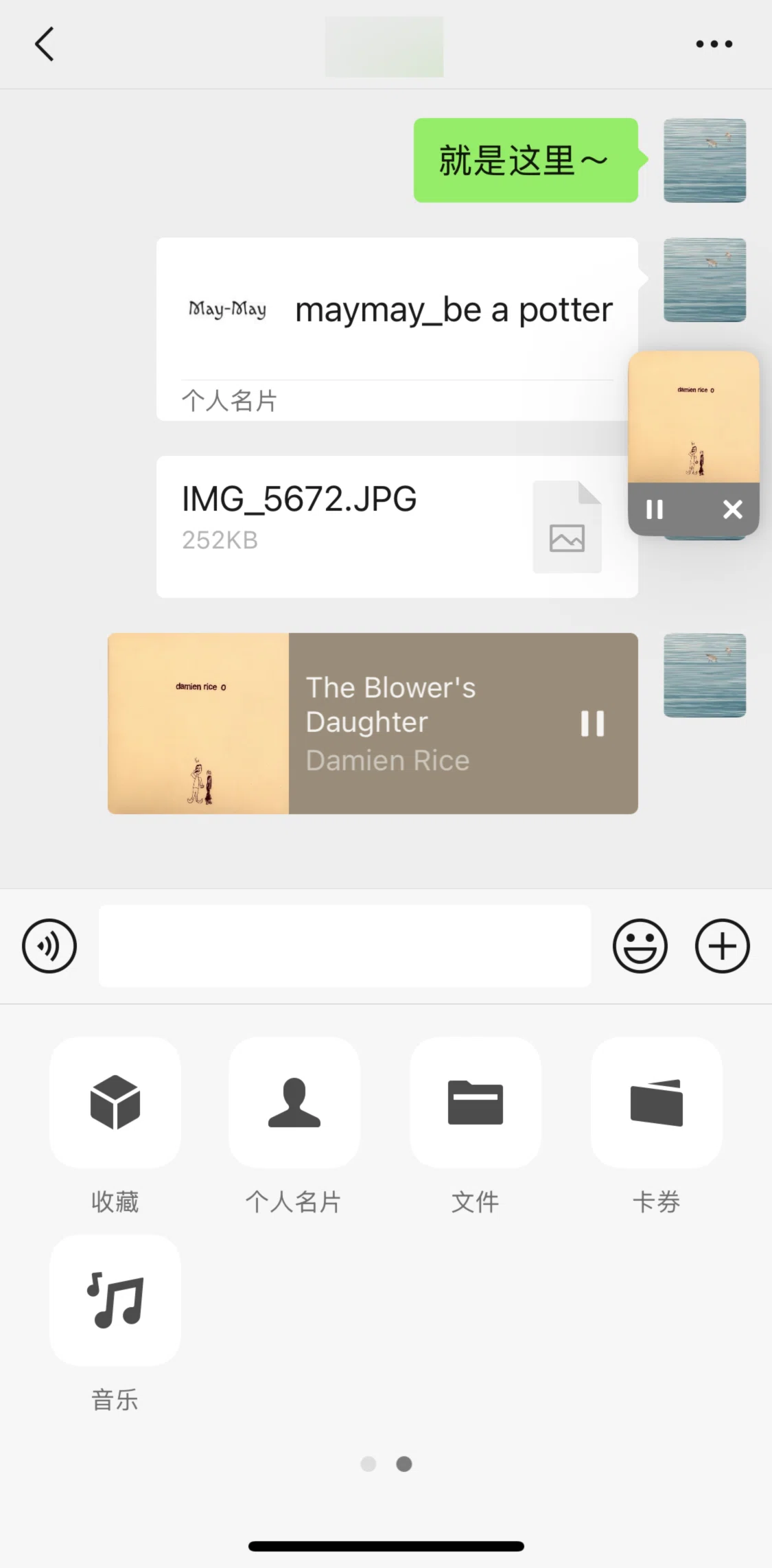772x1568 pixels.
Task: Tap the 个人名片 label on contact card
Action: click(229, 400)
